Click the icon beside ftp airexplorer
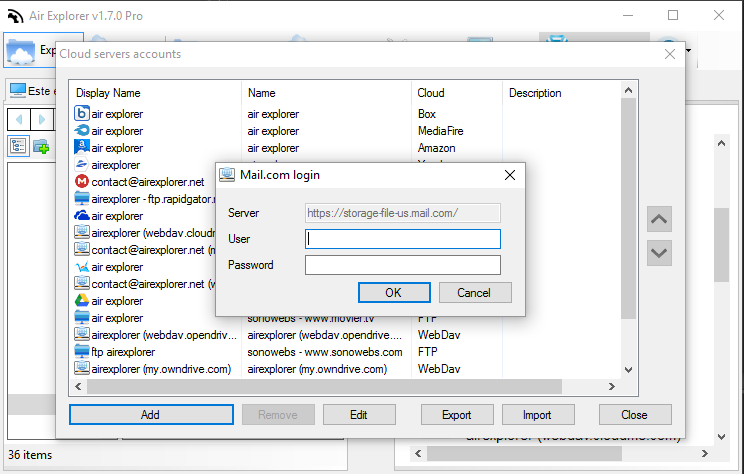Viewport: 744px width, 474px height. (x=82, y=352)
